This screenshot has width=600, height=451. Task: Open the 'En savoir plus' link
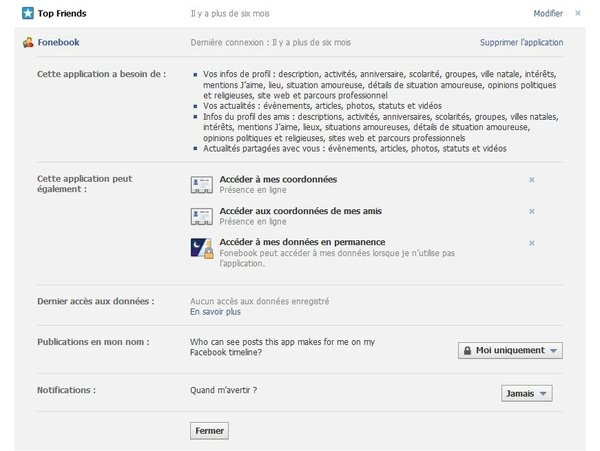point(215,312)
